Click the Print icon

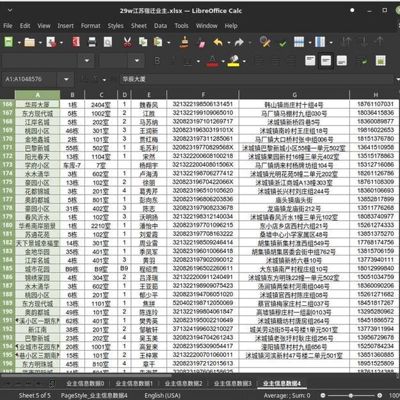coord(92,42)
